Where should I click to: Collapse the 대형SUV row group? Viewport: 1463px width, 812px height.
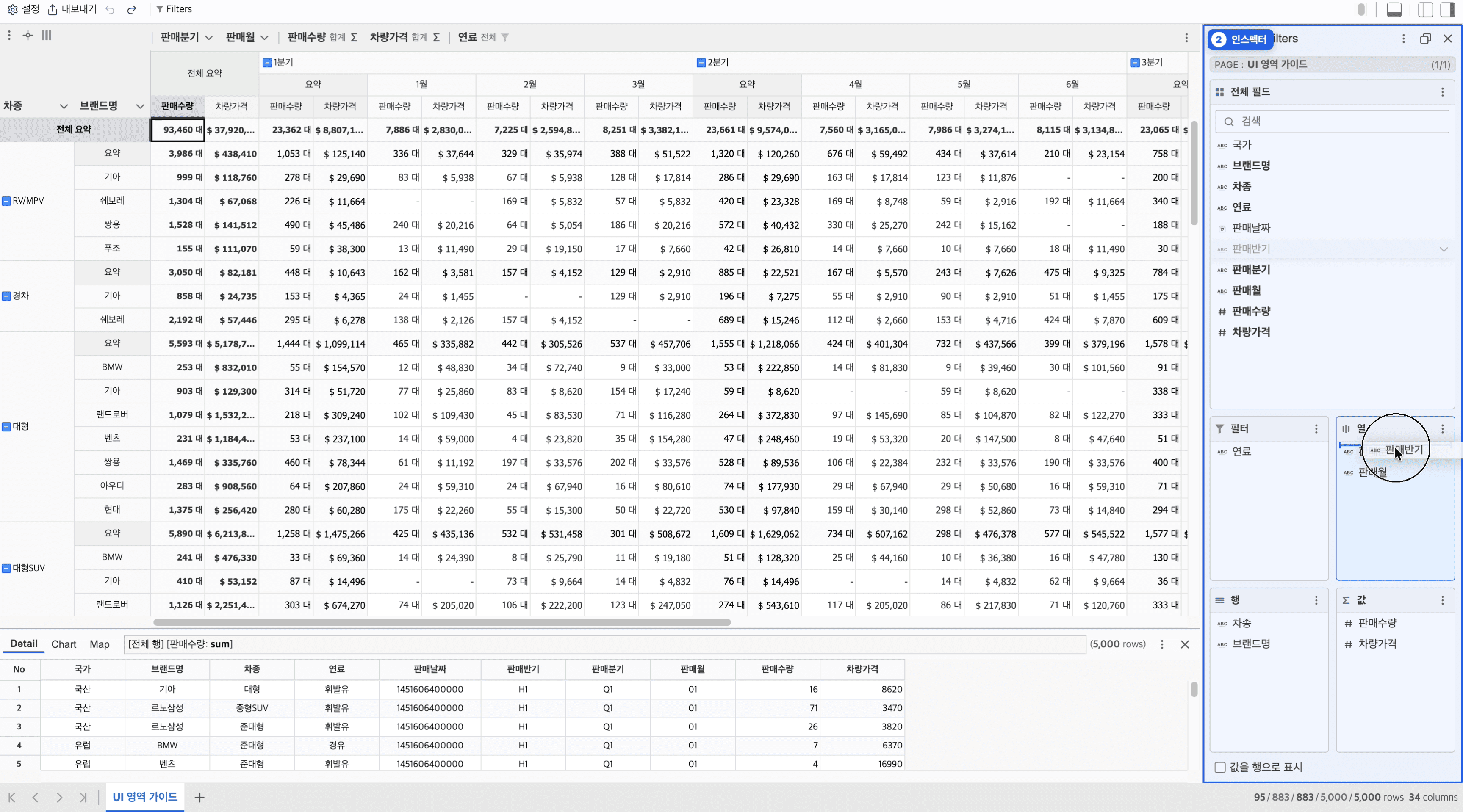click(6, 569)
